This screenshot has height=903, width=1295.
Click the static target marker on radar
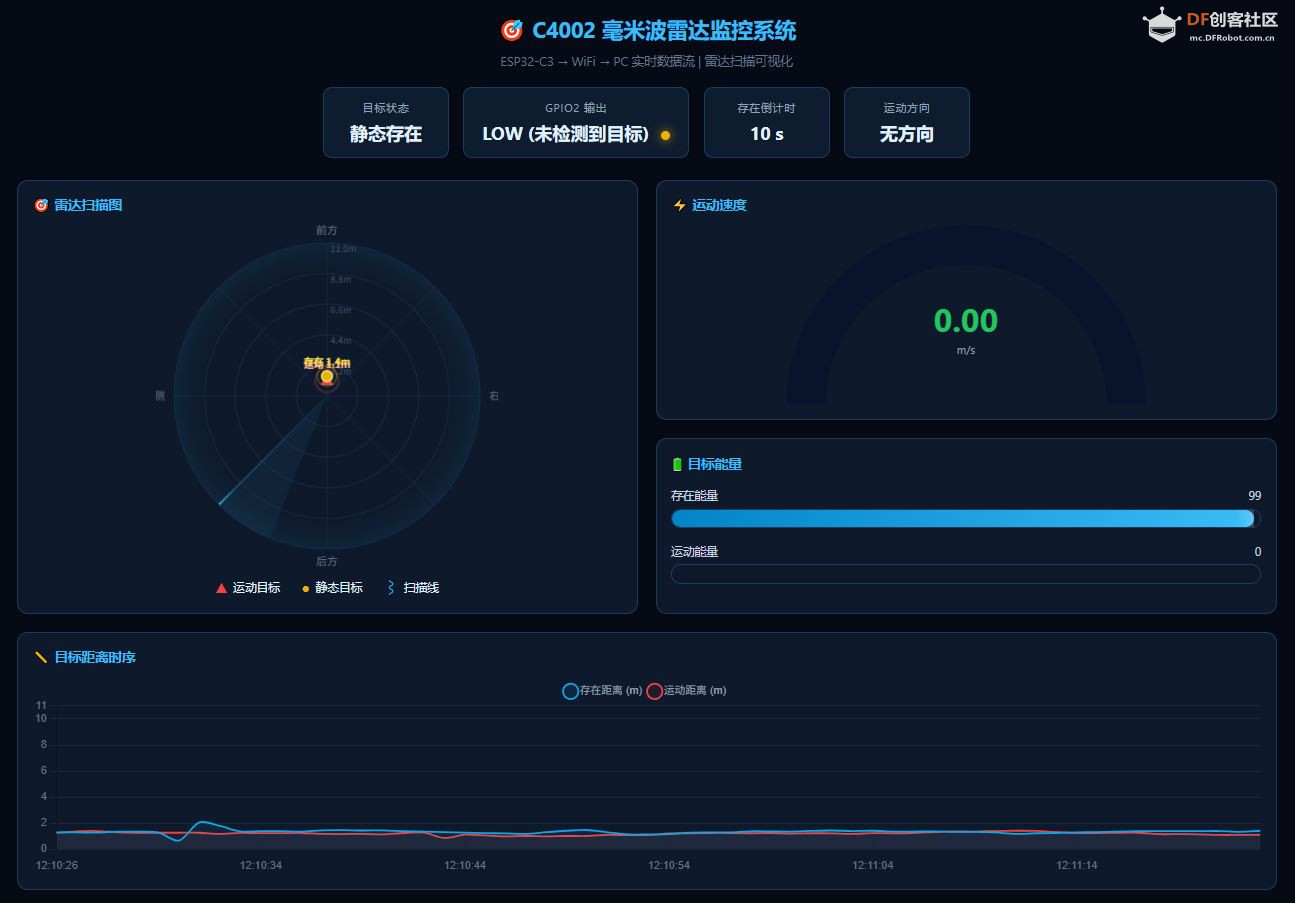[327, 377]
